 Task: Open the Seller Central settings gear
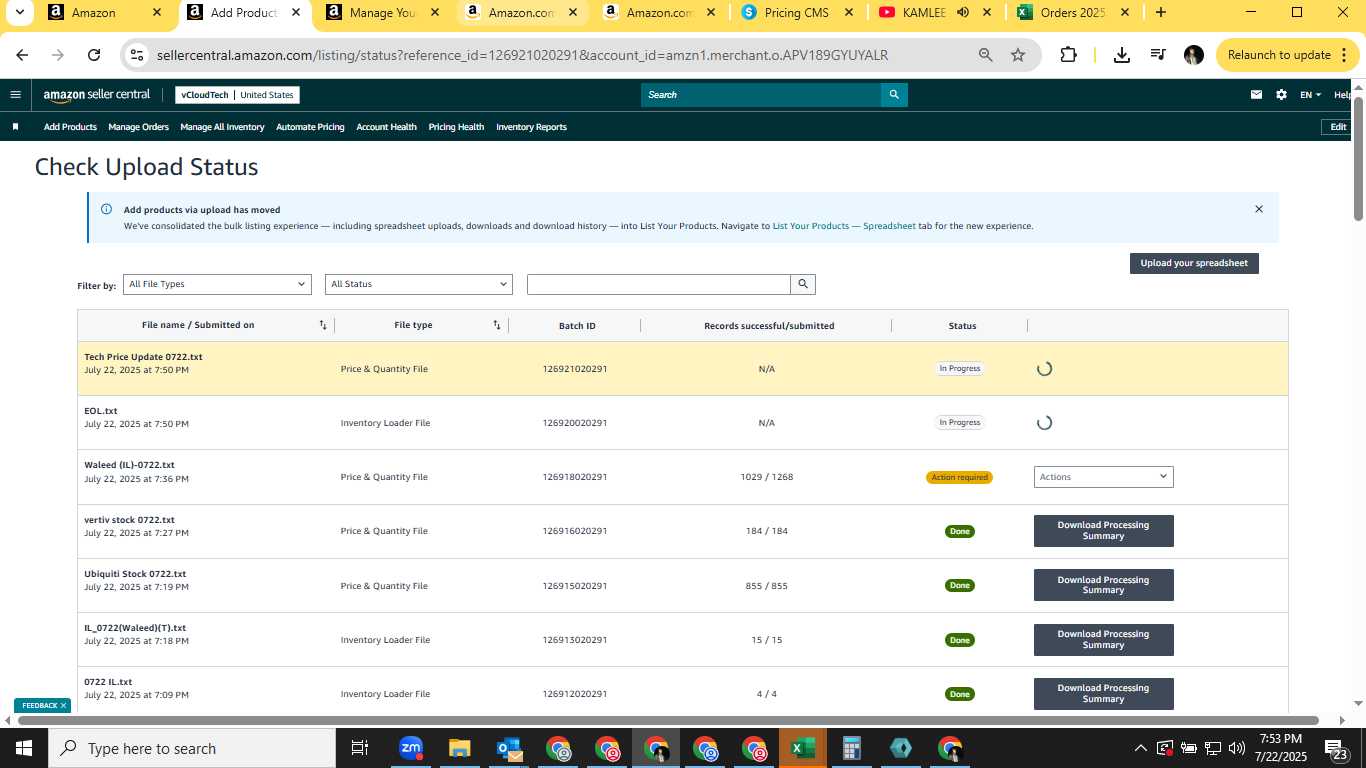pos(1282,95)
